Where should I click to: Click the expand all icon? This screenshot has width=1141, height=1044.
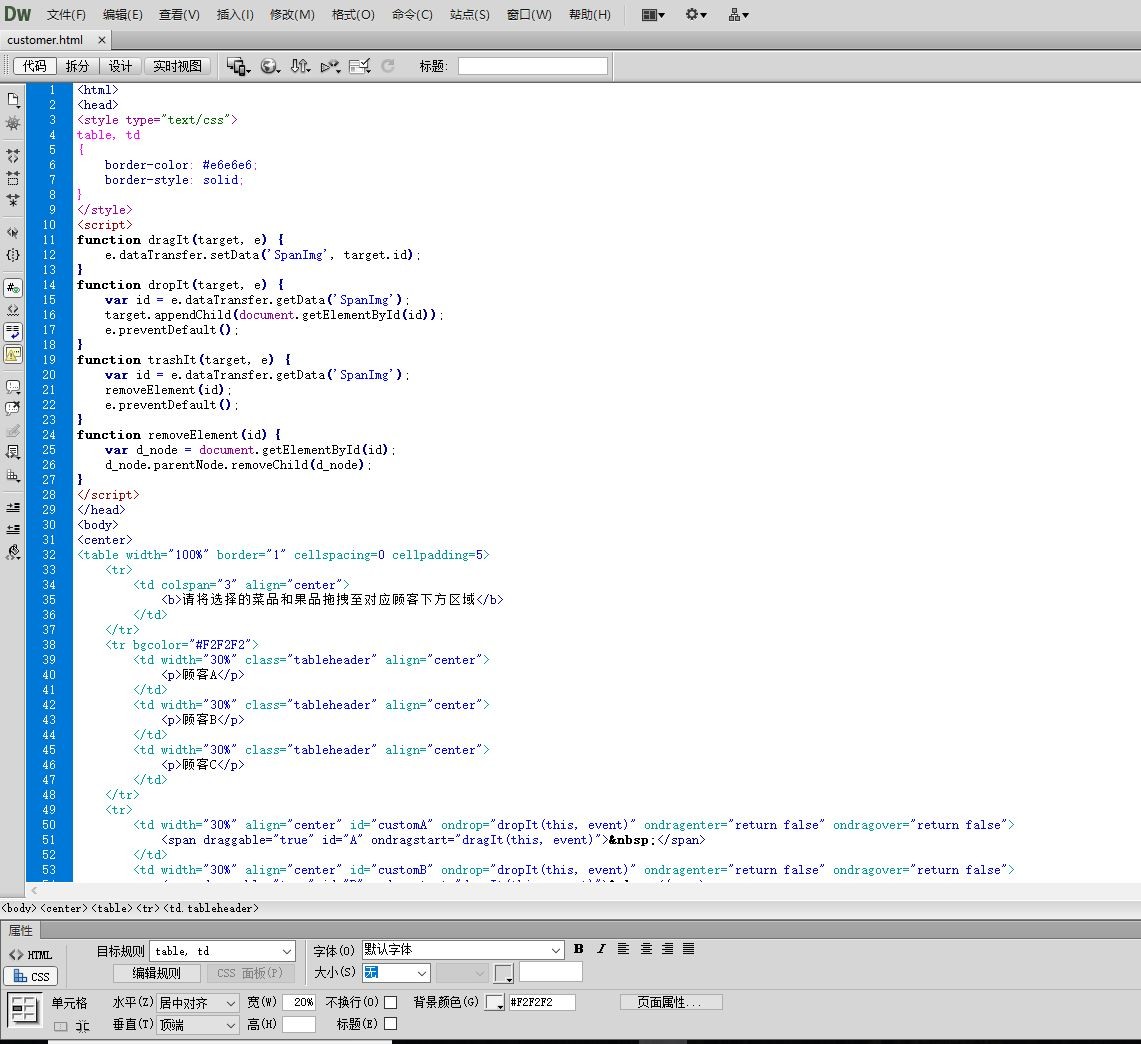pyautogui.click(x=13, y=199)
